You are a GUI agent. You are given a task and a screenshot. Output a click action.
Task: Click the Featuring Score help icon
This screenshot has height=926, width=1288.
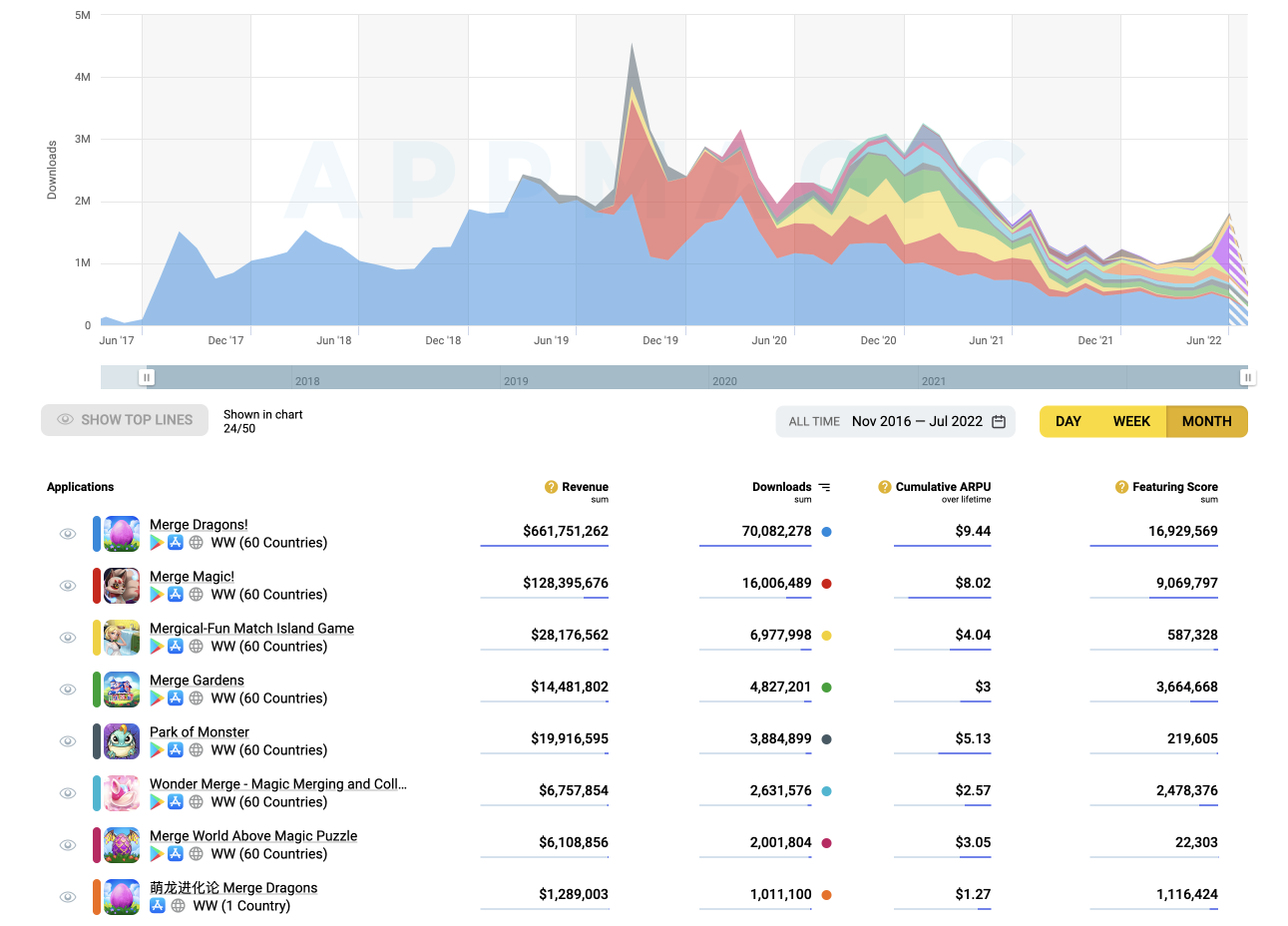[1121, 487]
